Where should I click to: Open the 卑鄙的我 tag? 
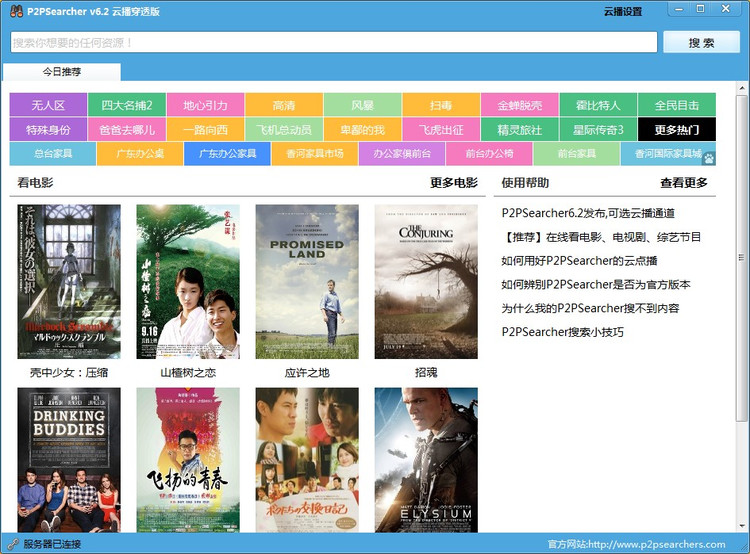pyautogui.click(x=363, y=129)
